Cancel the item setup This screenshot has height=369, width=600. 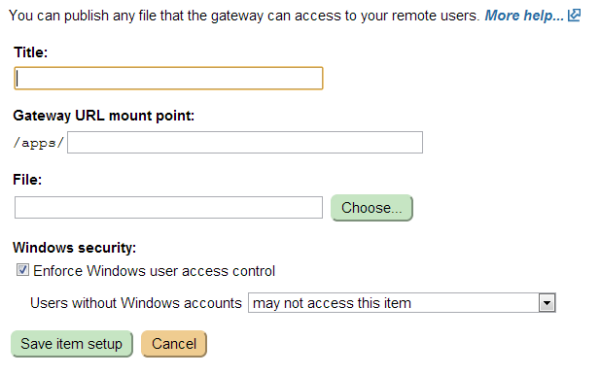174,344
